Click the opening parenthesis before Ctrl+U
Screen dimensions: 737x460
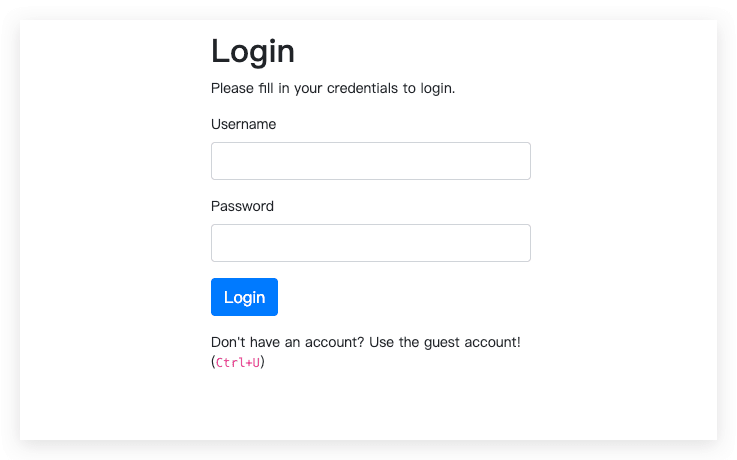pos(213,362)
